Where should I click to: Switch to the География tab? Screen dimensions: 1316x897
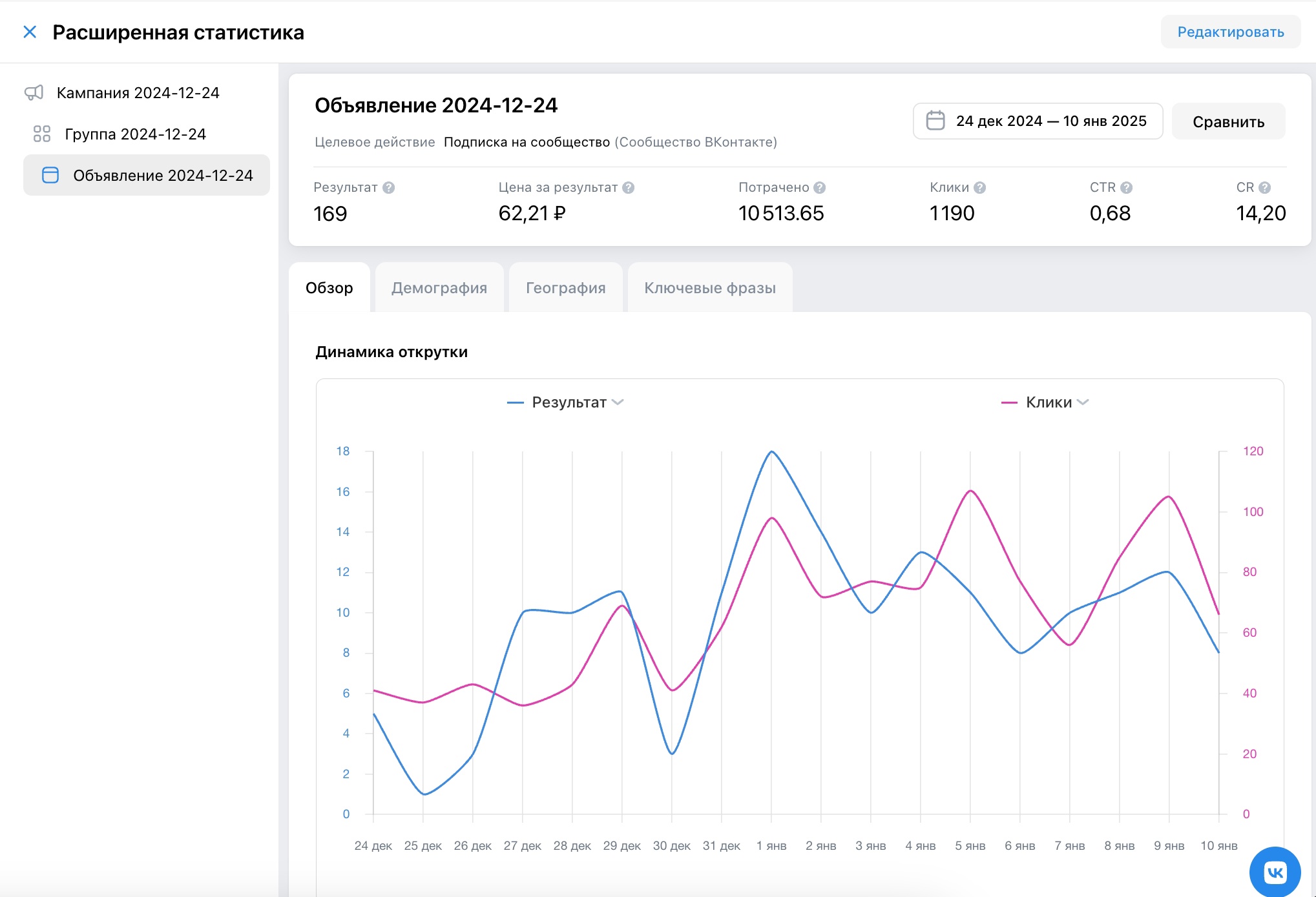pyautogui.click(x=566, y=288)
